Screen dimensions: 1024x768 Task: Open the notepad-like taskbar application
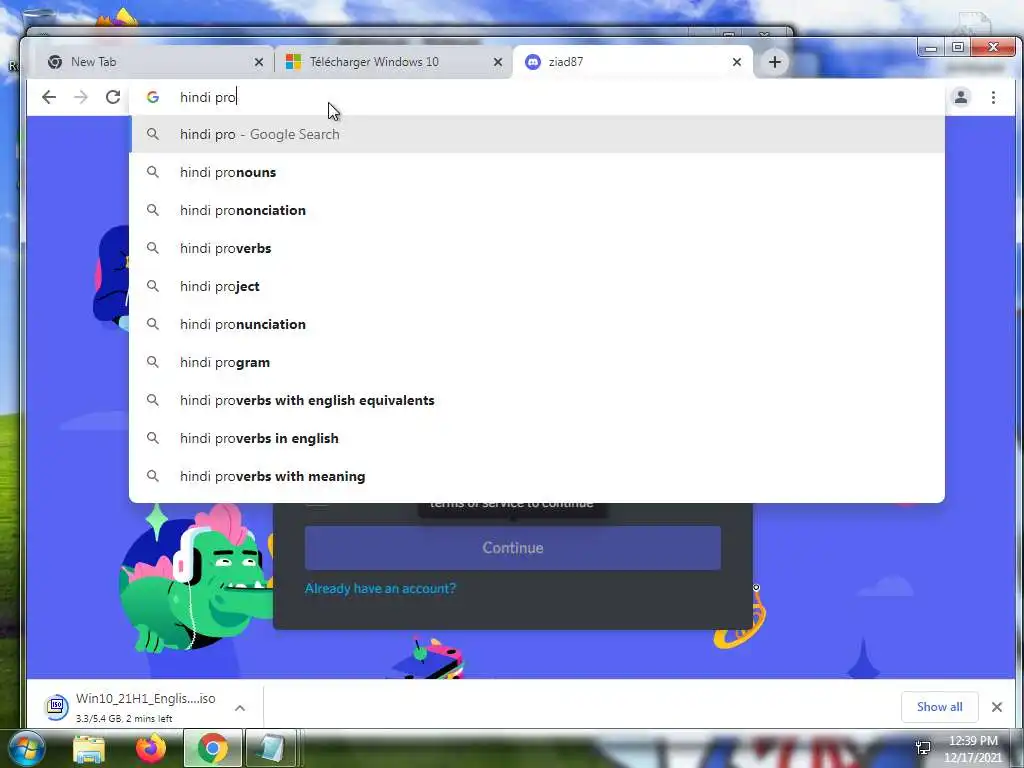(x=270, y=748)
